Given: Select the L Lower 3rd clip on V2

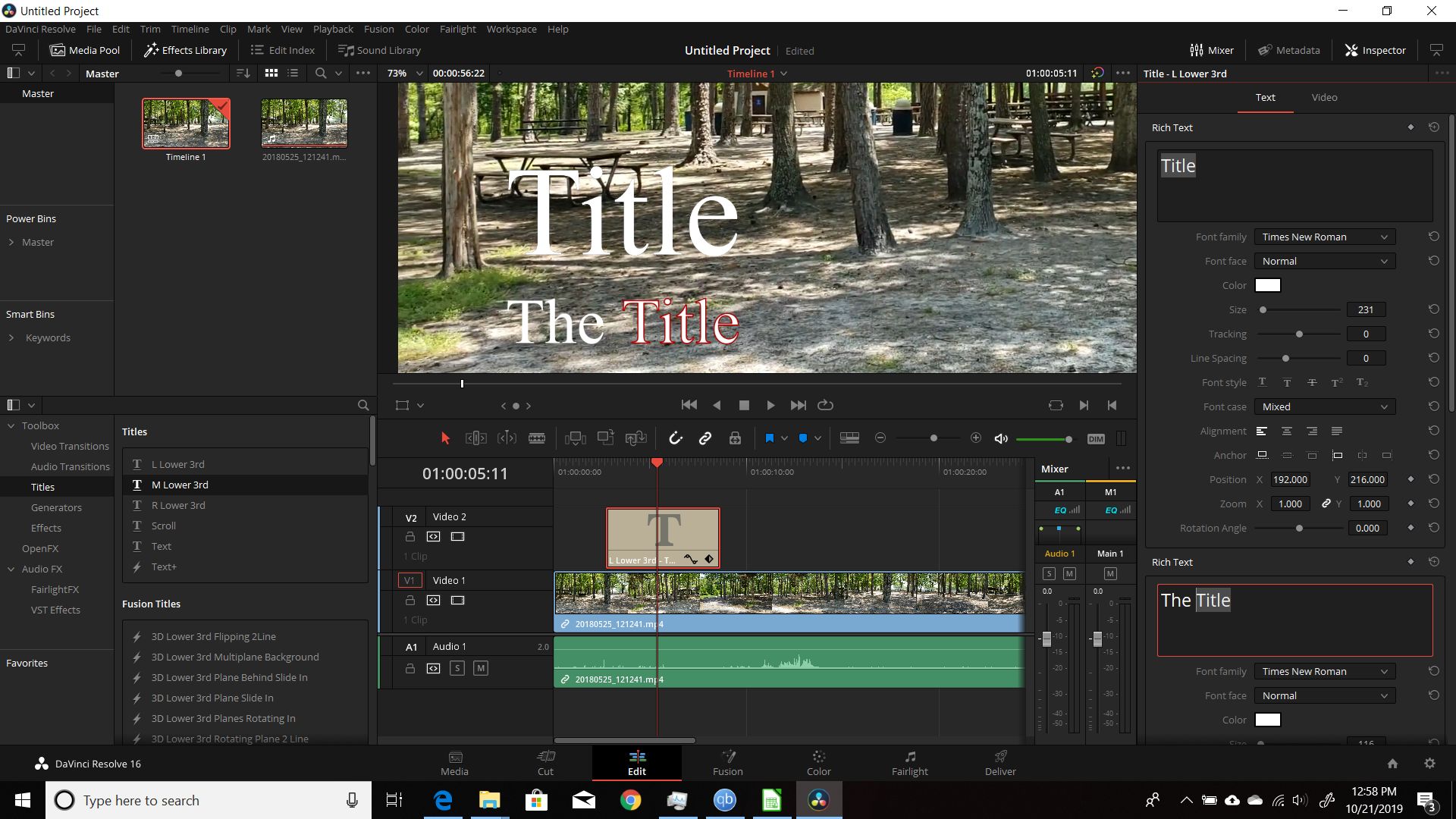Looking at the screenshot, I should [x=663, y=538].
